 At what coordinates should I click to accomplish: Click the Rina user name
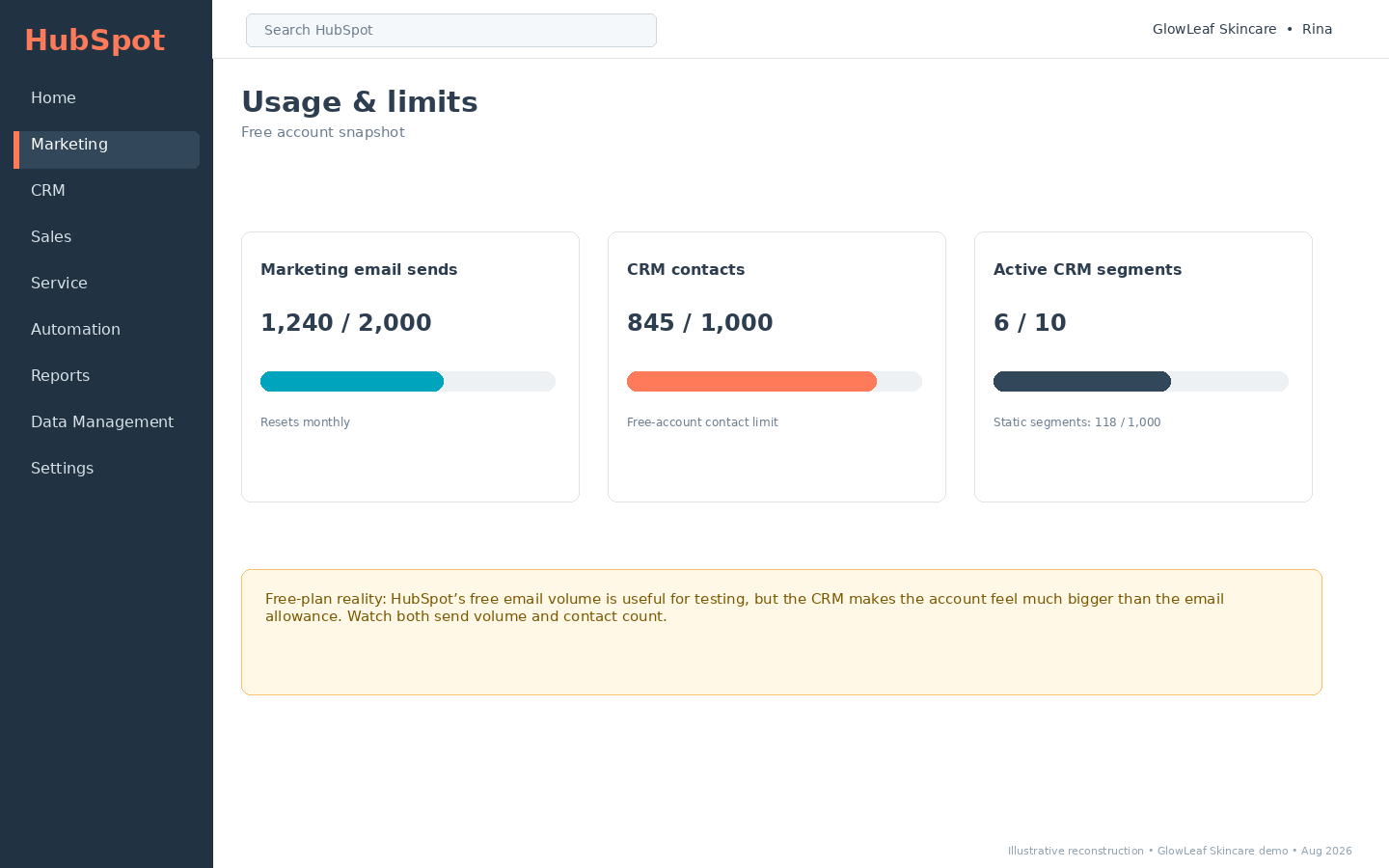[x=1317, y=30]
